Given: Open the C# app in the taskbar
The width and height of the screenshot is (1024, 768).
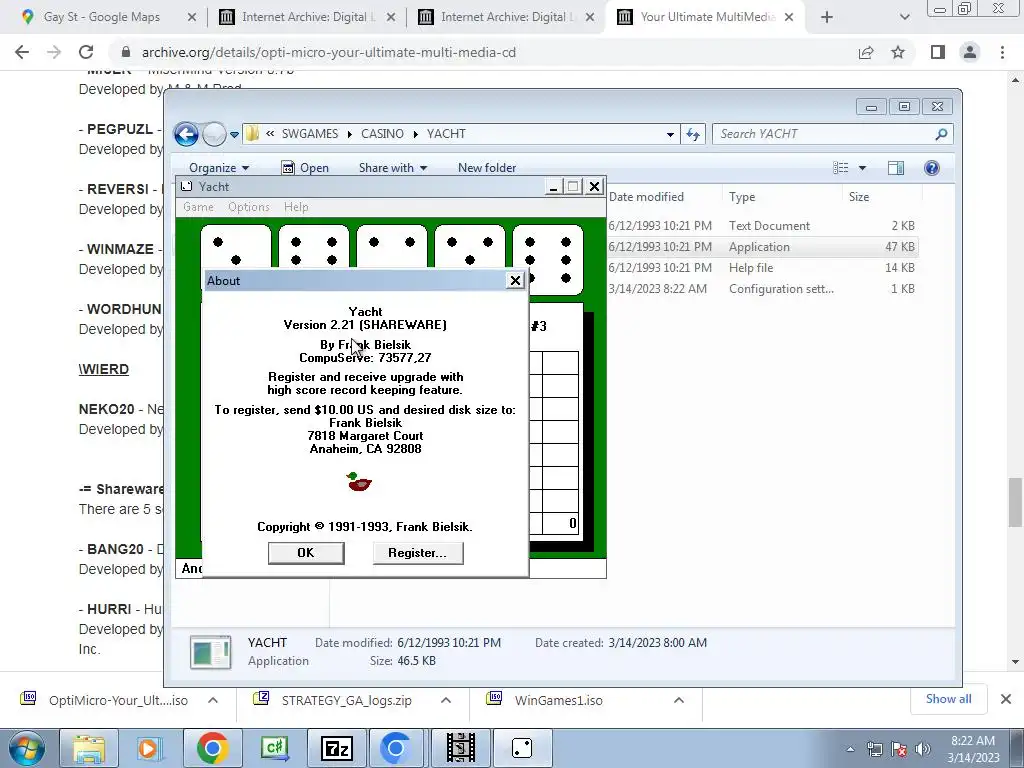Looking at the screenshot, I should tap(274, 748).
